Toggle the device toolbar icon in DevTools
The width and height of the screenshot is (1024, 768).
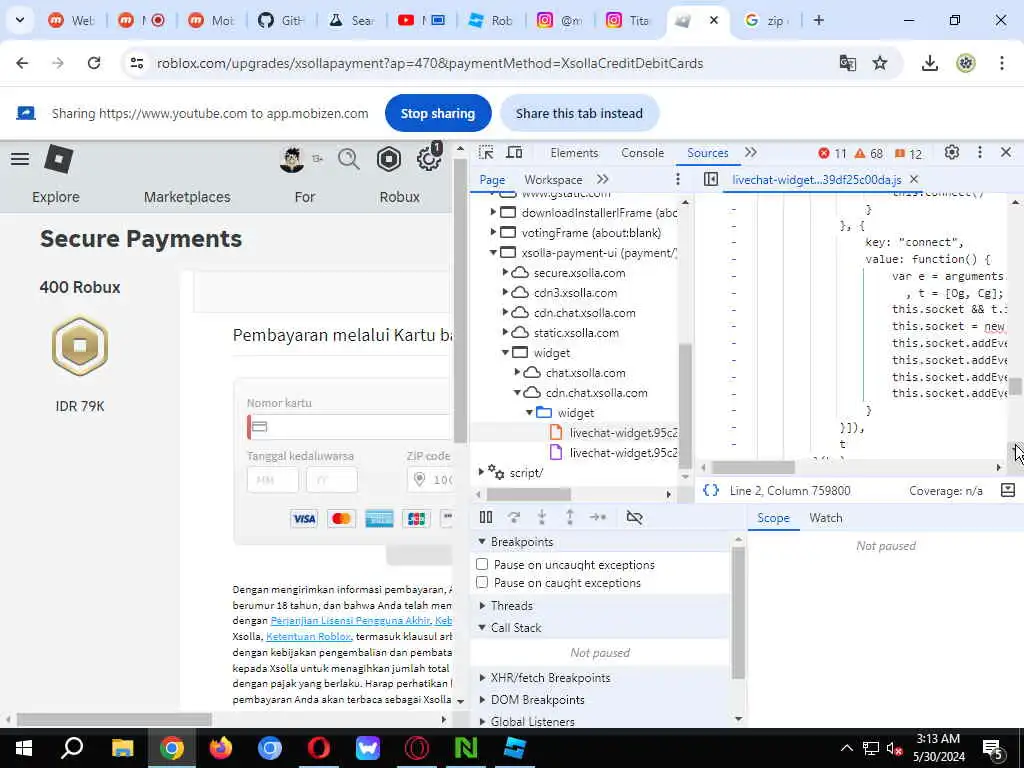tap(515, 153)
